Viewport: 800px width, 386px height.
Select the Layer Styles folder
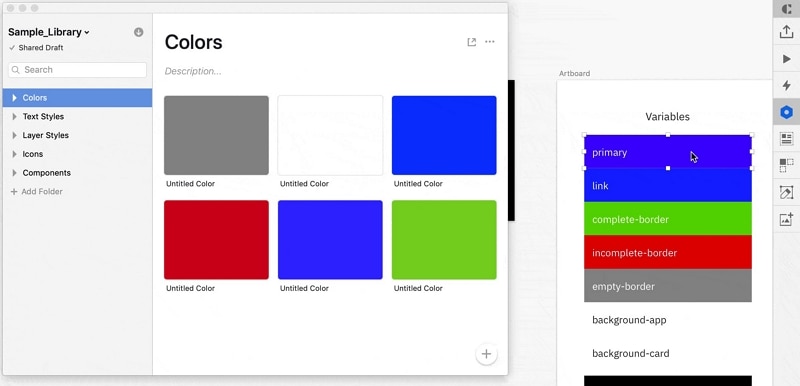click(x=77, y=135)
